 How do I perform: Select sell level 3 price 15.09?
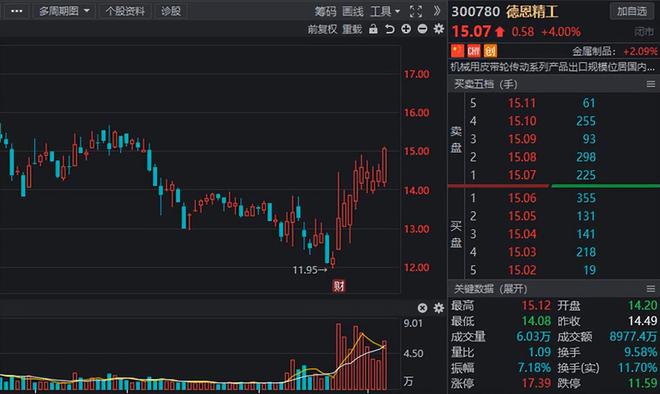pyautogui.click(x=522, y=139)
